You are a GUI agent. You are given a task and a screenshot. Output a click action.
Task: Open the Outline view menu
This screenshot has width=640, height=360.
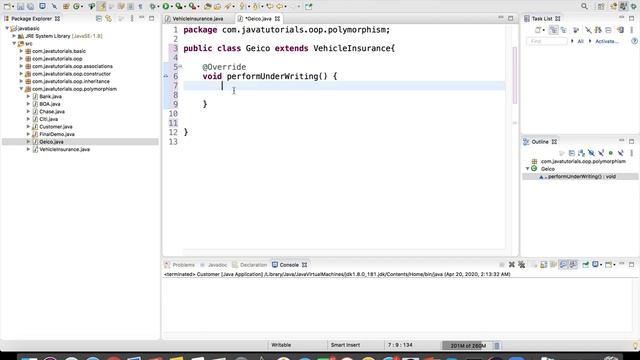631,153
